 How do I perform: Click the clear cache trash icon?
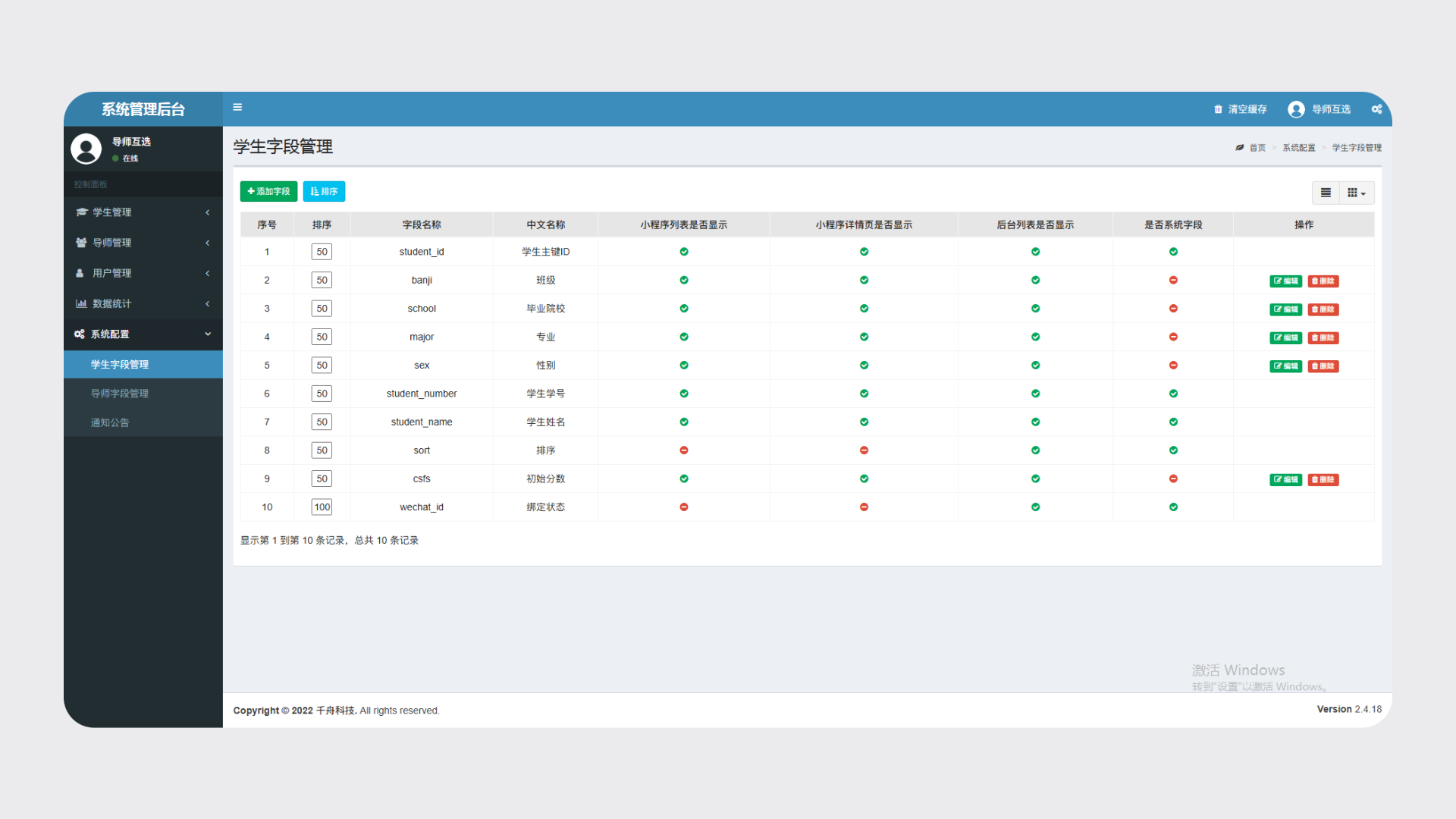coord(1218,109)
